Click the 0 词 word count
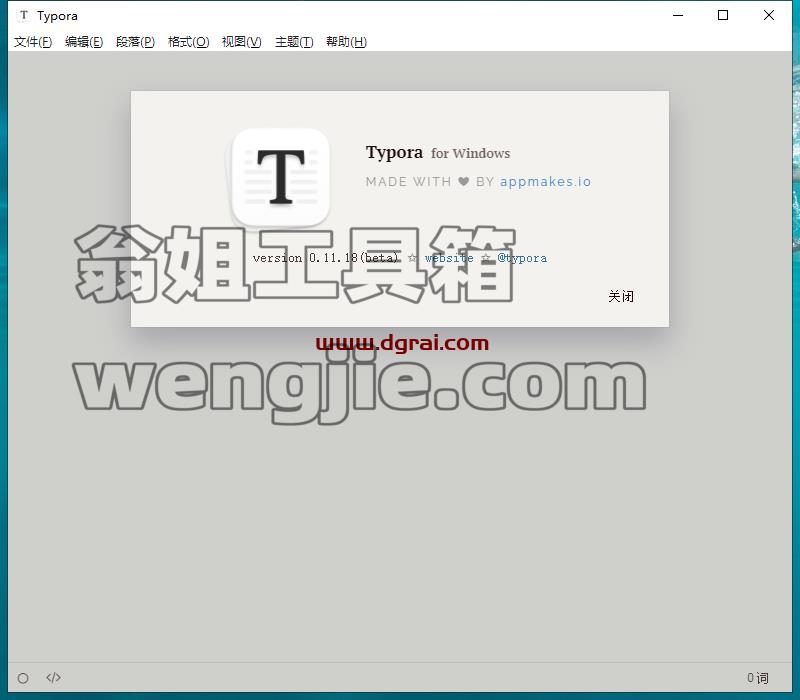 pyautogui.click(x=758, y=678)
